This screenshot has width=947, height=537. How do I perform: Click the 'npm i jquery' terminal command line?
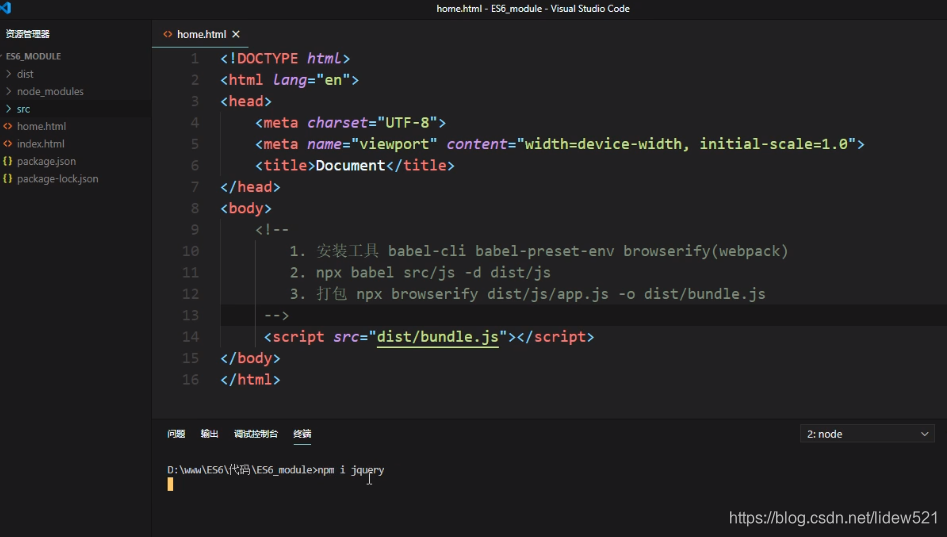point(275,470)
